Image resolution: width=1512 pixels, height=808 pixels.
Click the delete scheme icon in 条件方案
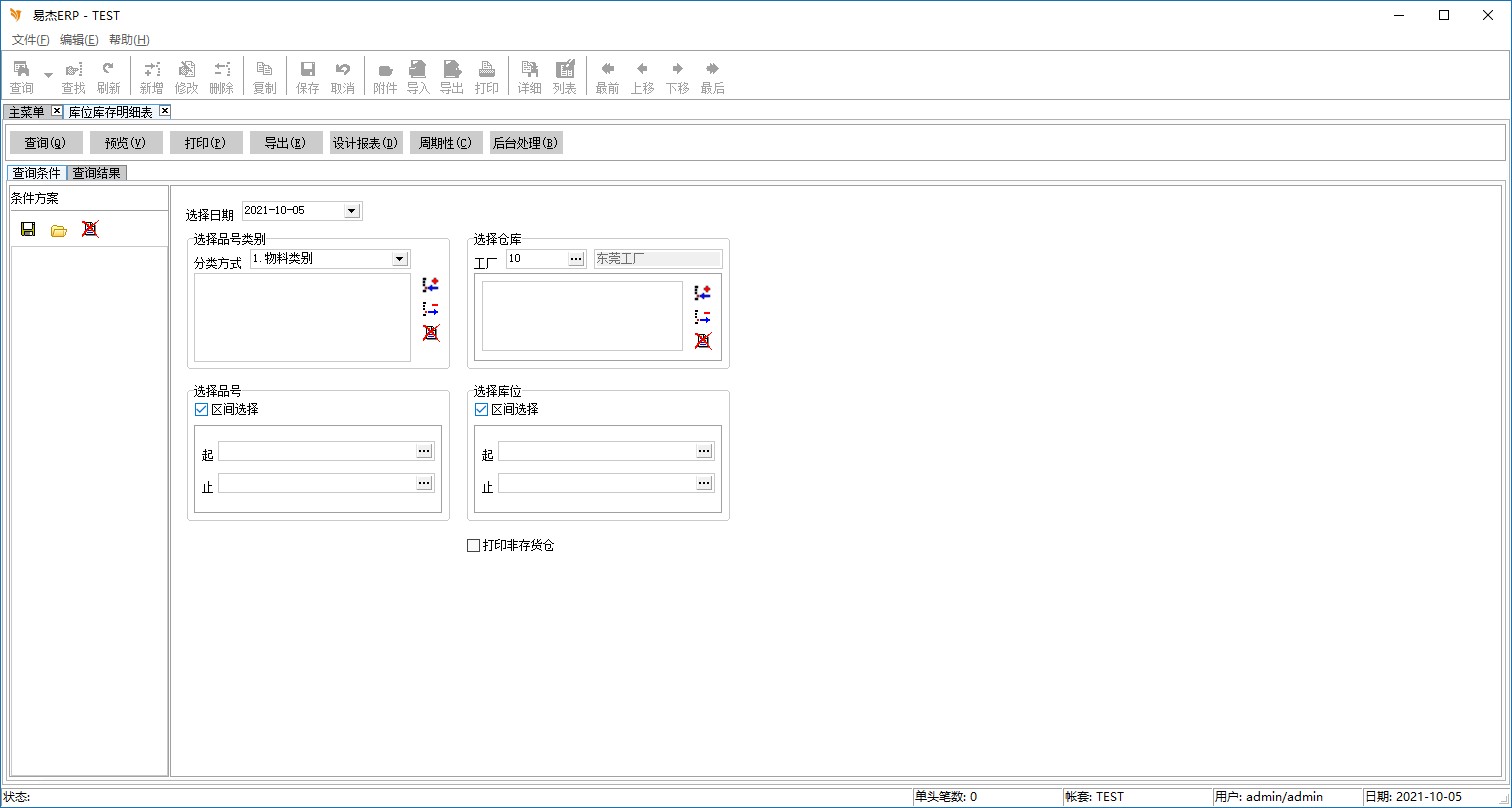(x=90, y=229)
